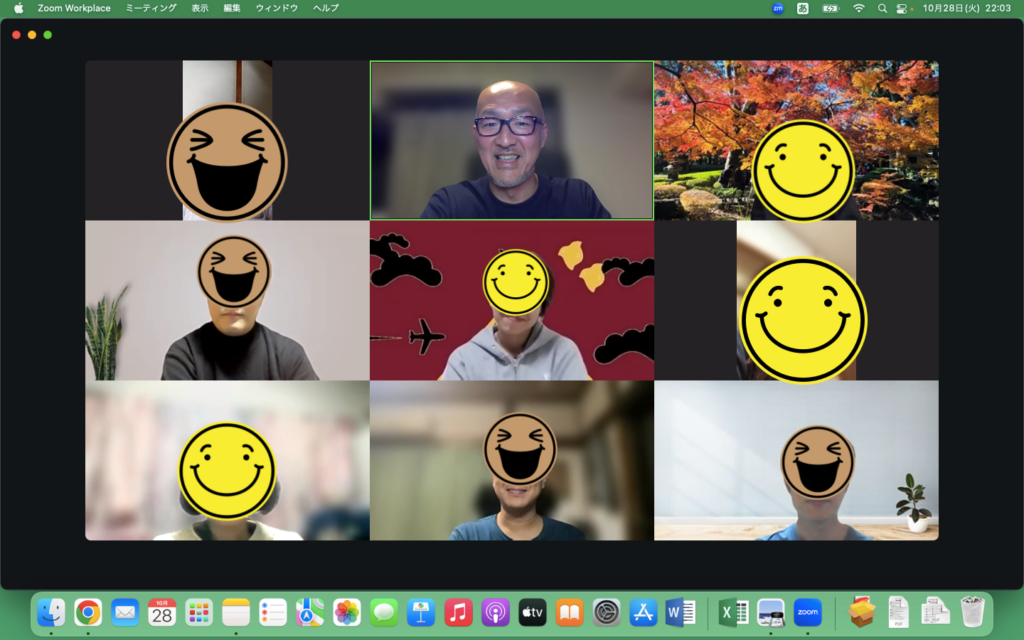Viewport: 1024px width, 640px height.
Task: Click the ウィンドウ menu item
Action: [277, 8]
